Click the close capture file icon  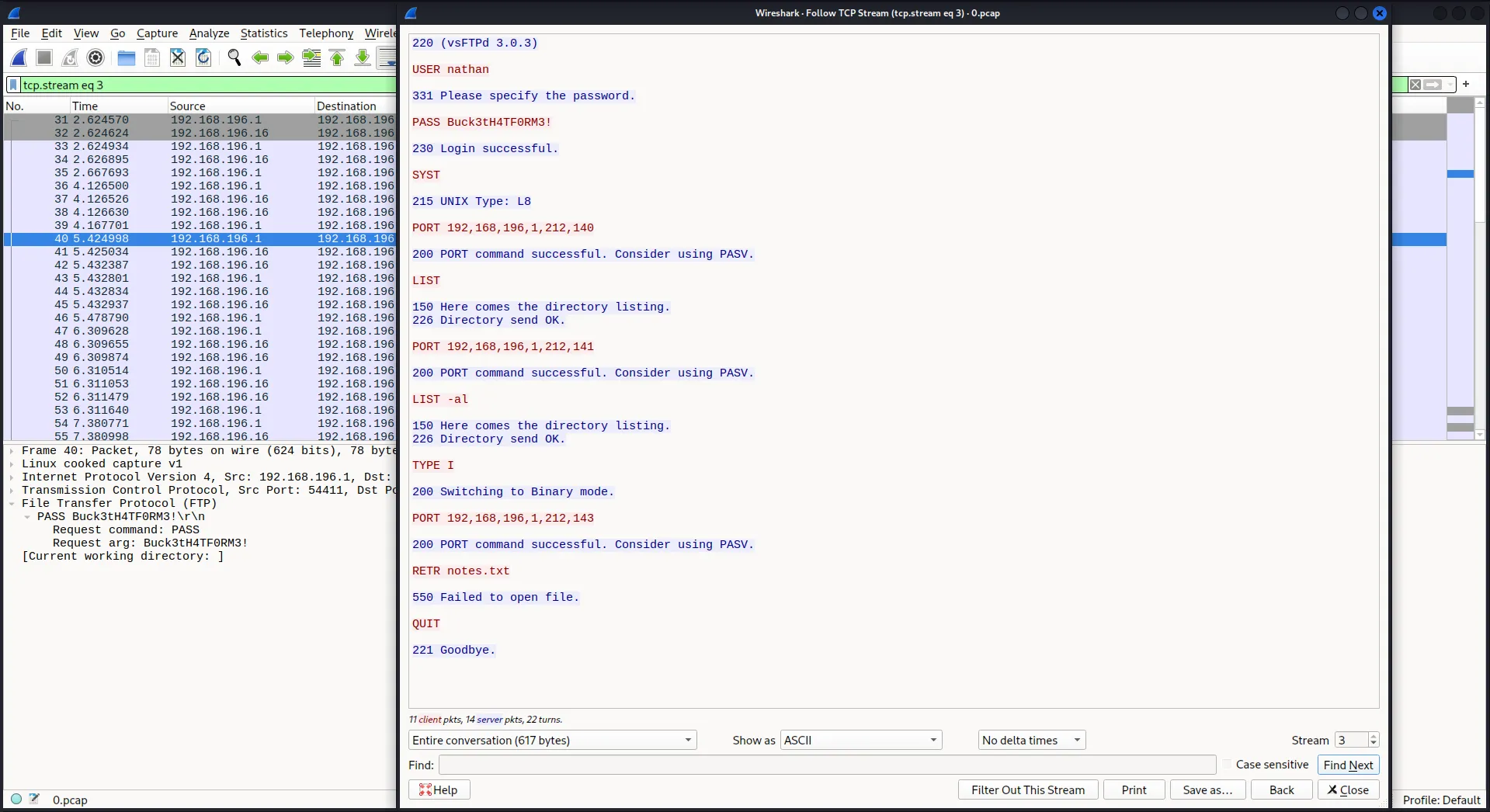pyautogui.click(x=178, y=57)
